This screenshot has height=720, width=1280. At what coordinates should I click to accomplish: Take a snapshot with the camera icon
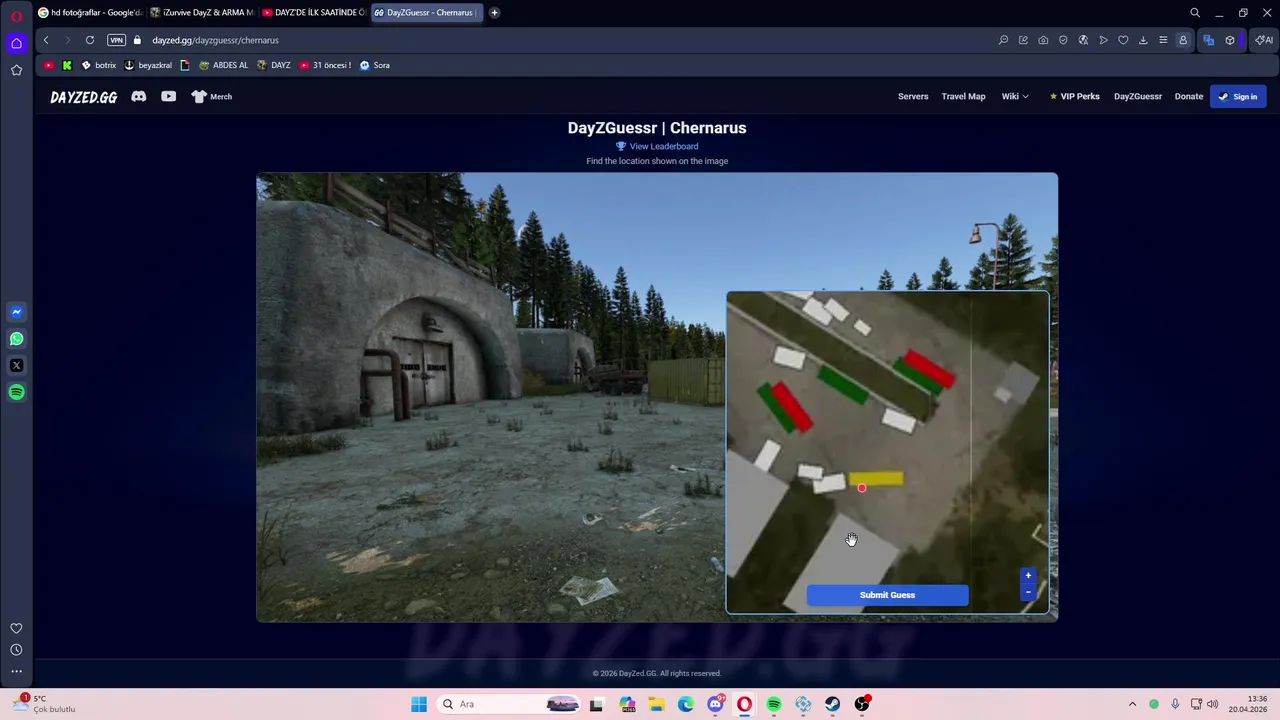(1043, 40)
